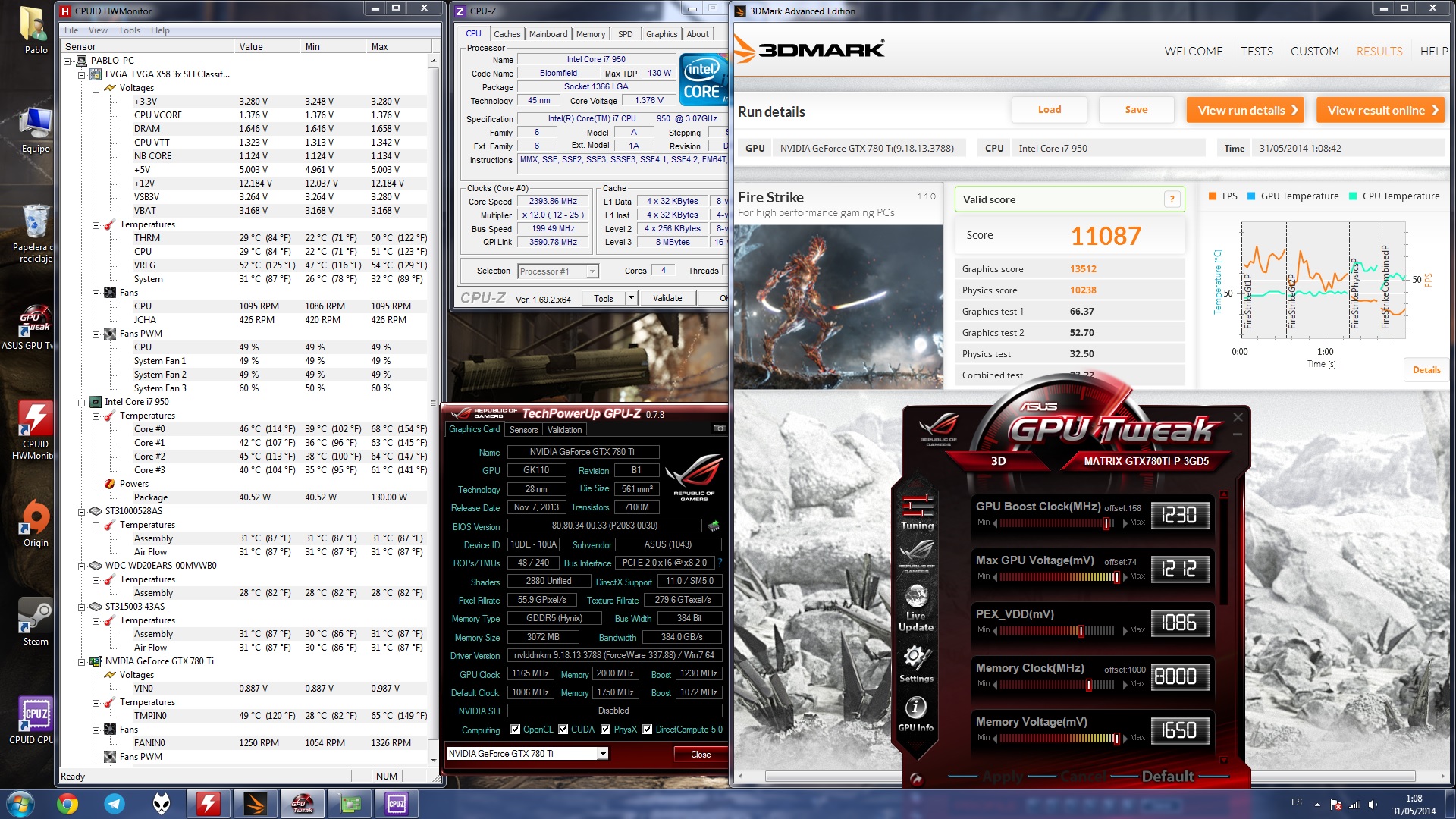The image size is (1456, 819).
Task: Click Bus Interface question mark icon
Action: [x=720, y=563]
